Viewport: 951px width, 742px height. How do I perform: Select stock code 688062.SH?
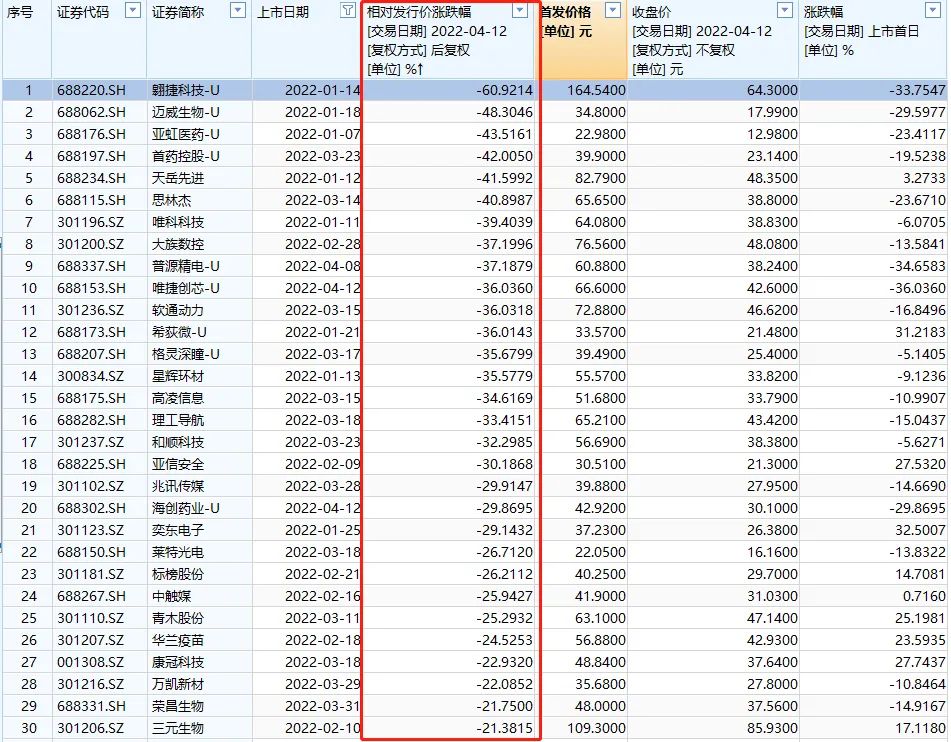point(92,112)
